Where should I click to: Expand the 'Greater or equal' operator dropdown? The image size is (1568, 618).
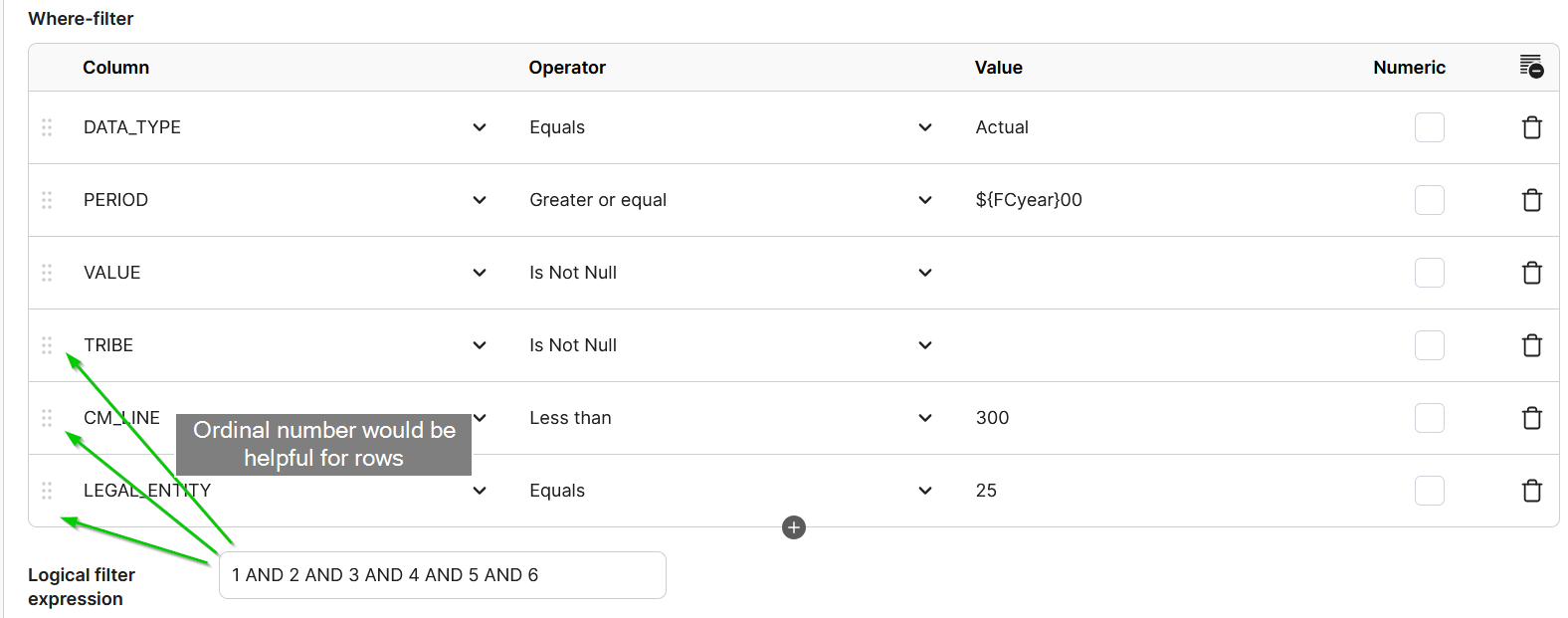pos(731,200)
